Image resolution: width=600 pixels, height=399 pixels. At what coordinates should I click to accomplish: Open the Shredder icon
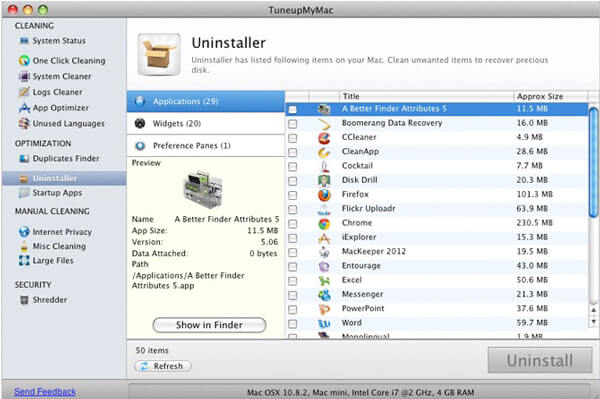[x=24, y=300]
